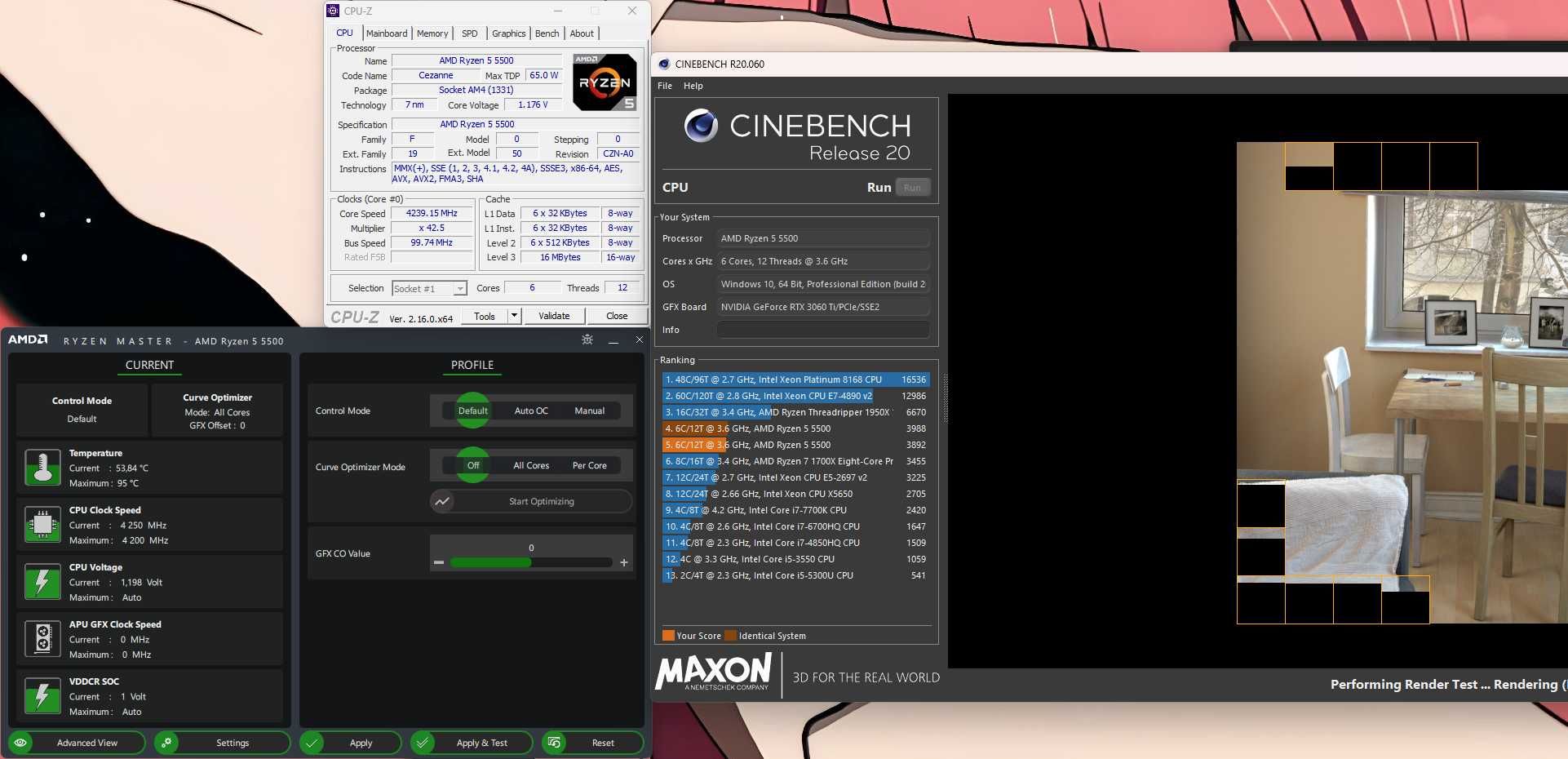Screen dimensions: 1568x759
Task: Click the reset icon beside Reset
Action: click(554, 743)
